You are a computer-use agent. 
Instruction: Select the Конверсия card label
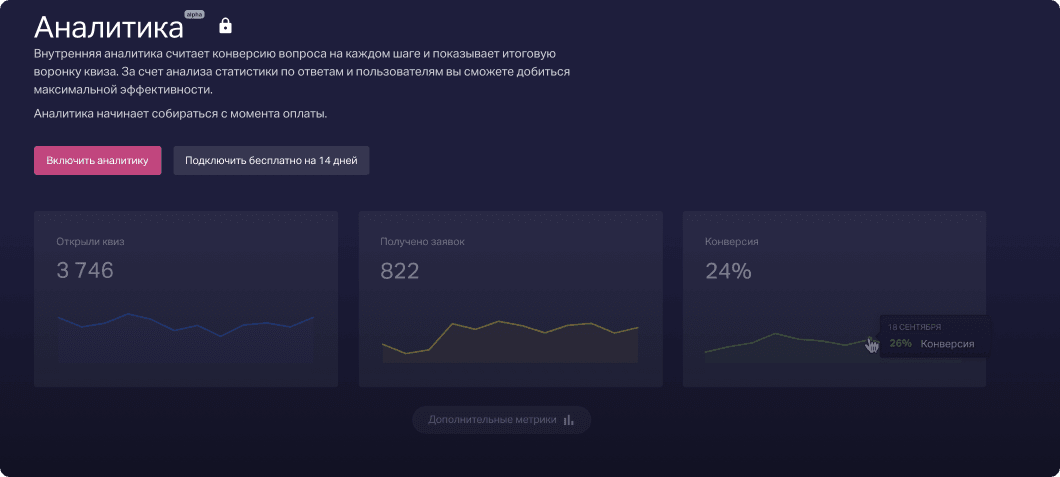point(731,241)
